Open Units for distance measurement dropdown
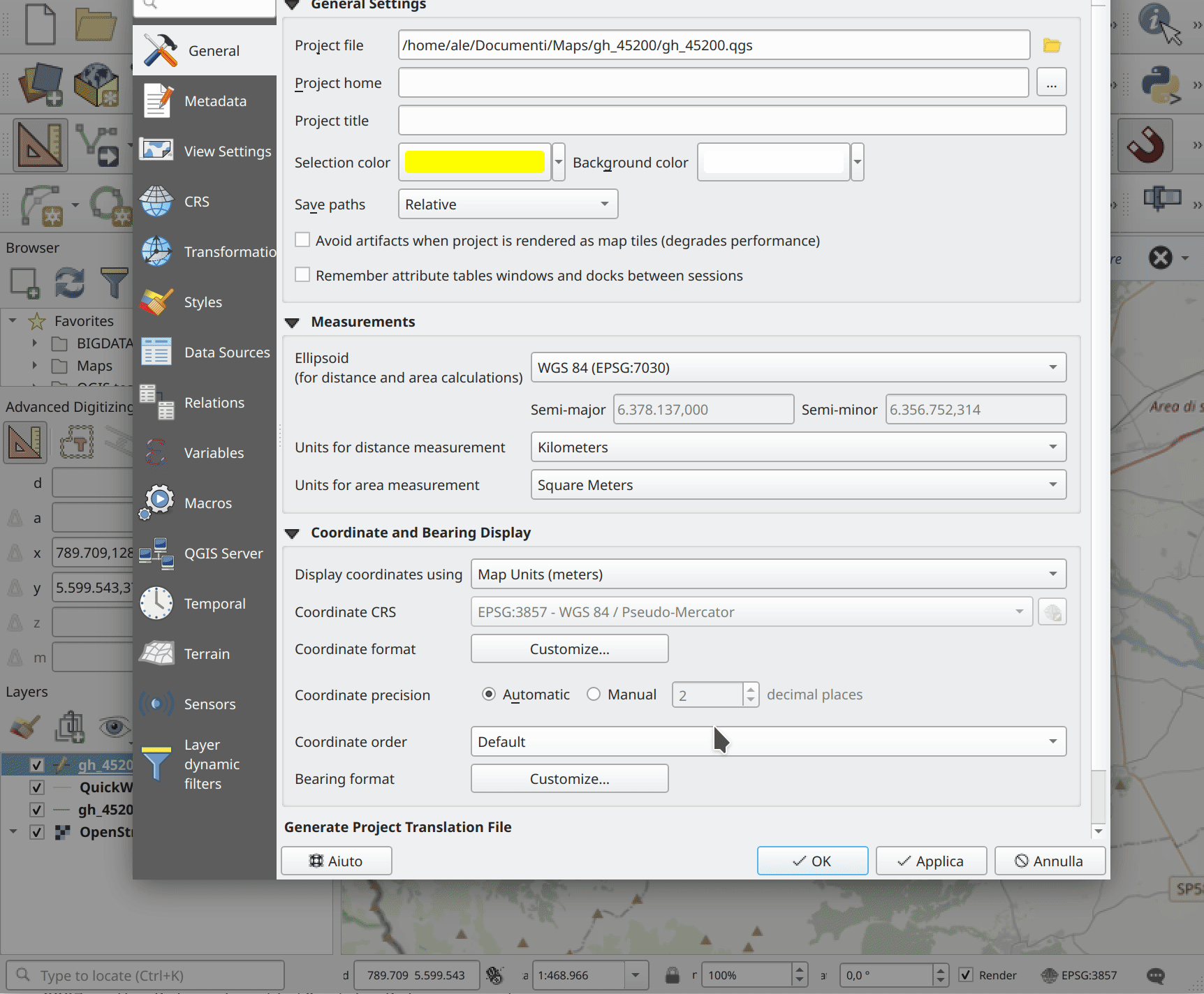 798,447
